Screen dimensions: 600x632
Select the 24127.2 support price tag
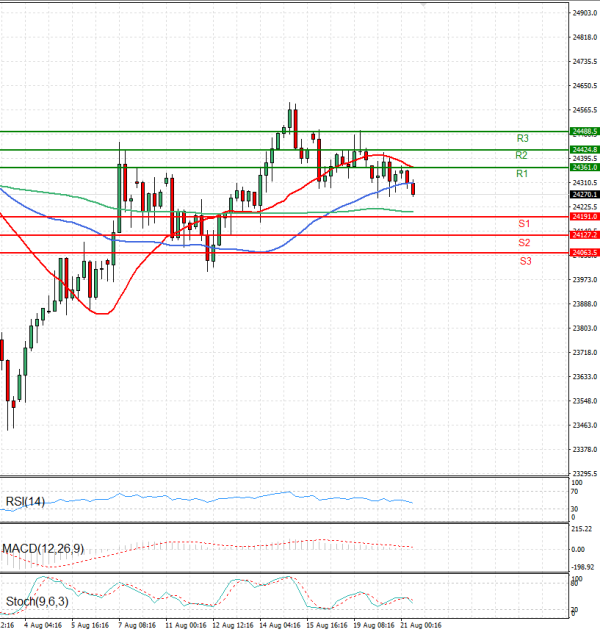click(584, 235)
